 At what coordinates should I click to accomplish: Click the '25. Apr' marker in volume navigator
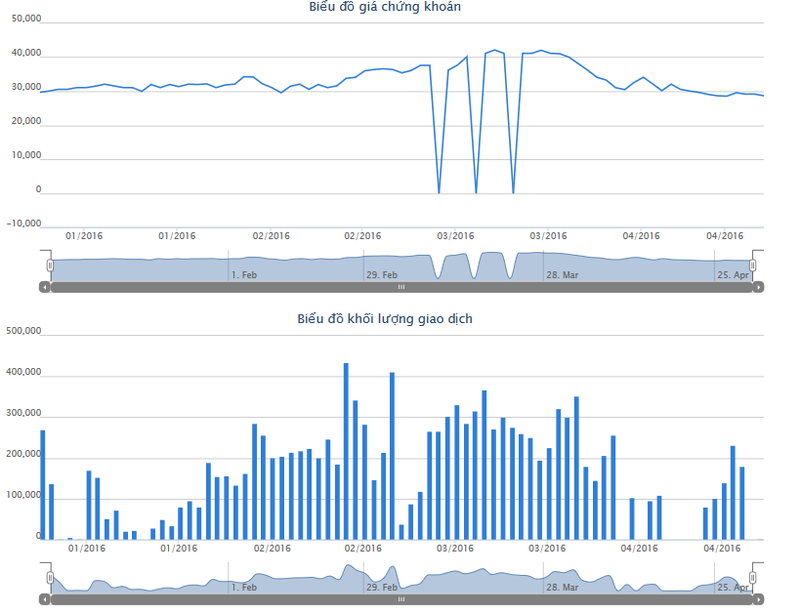(732, 587)
